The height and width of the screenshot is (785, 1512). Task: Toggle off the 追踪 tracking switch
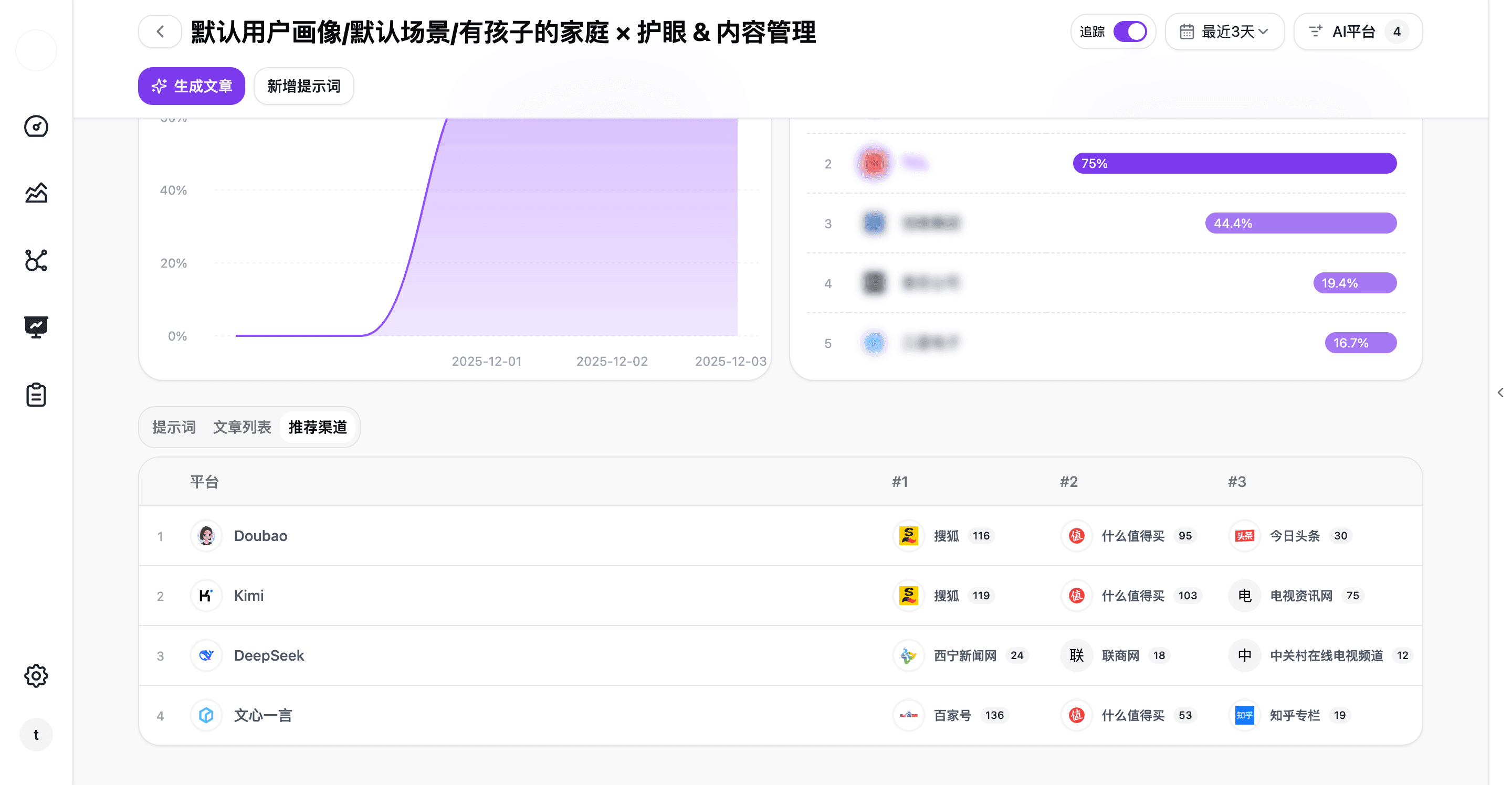point(1131,31)
